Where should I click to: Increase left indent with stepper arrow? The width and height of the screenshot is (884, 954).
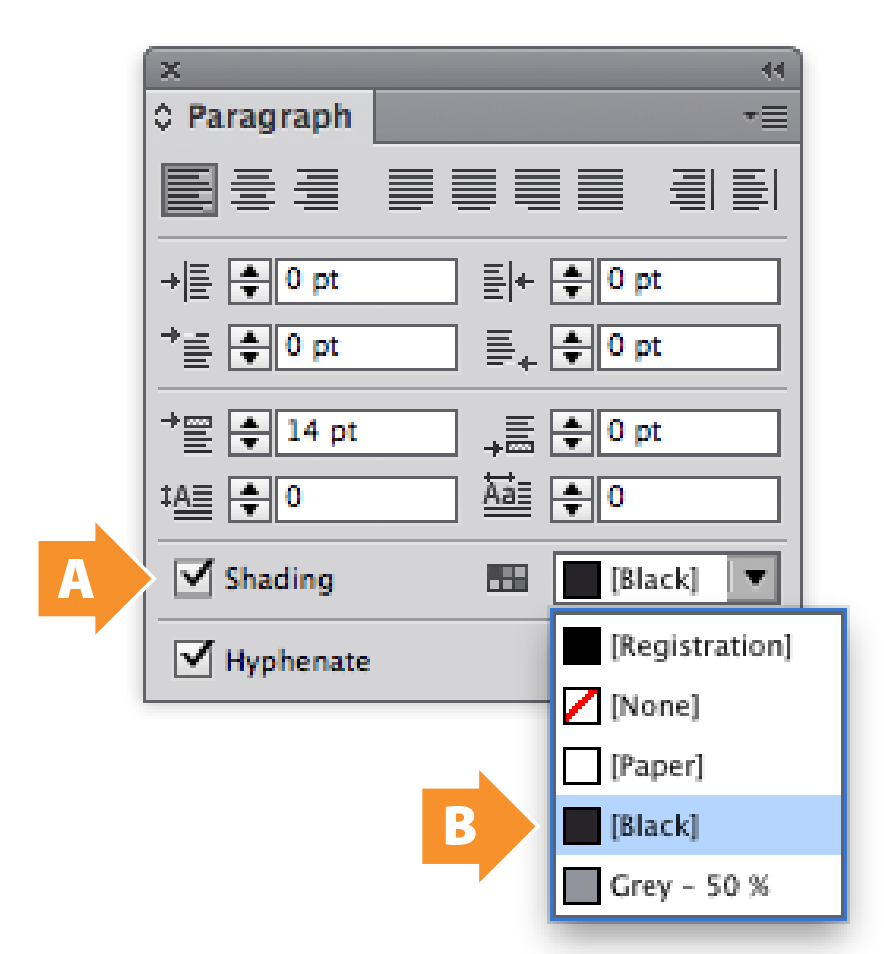(x=250, y=272)
